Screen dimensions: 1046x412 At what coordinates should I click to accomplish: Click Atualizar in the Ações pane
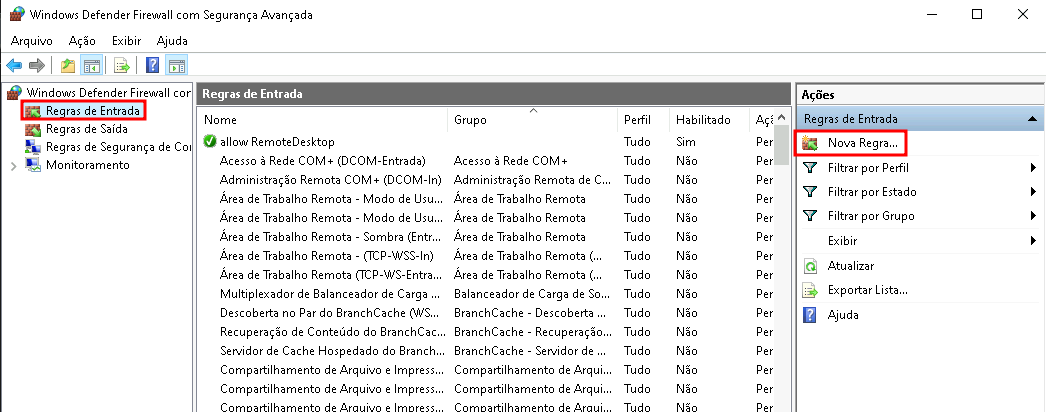[851, 265]
